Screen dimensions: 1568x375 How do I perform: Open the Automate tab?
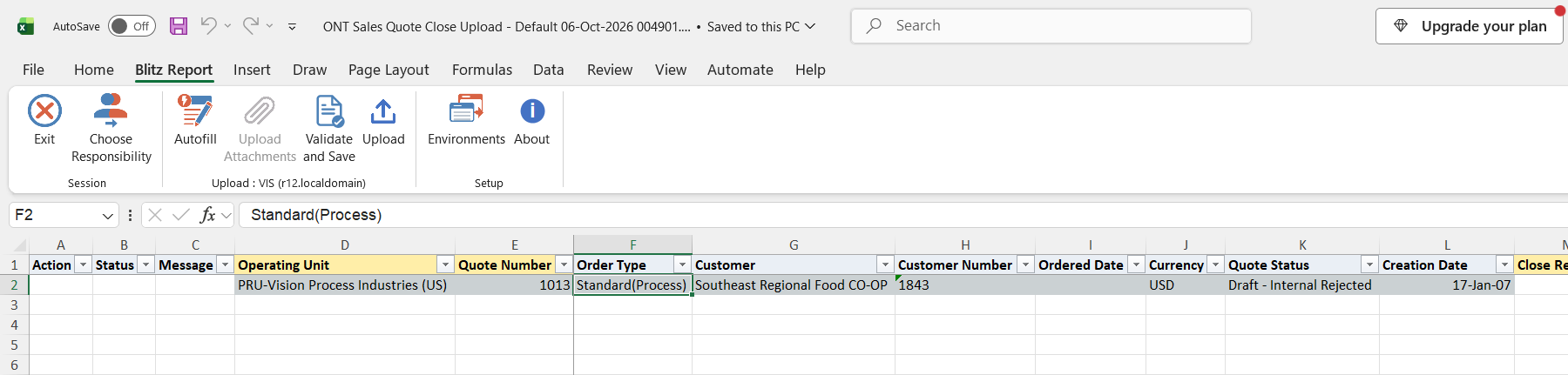(x=740, y=70)
